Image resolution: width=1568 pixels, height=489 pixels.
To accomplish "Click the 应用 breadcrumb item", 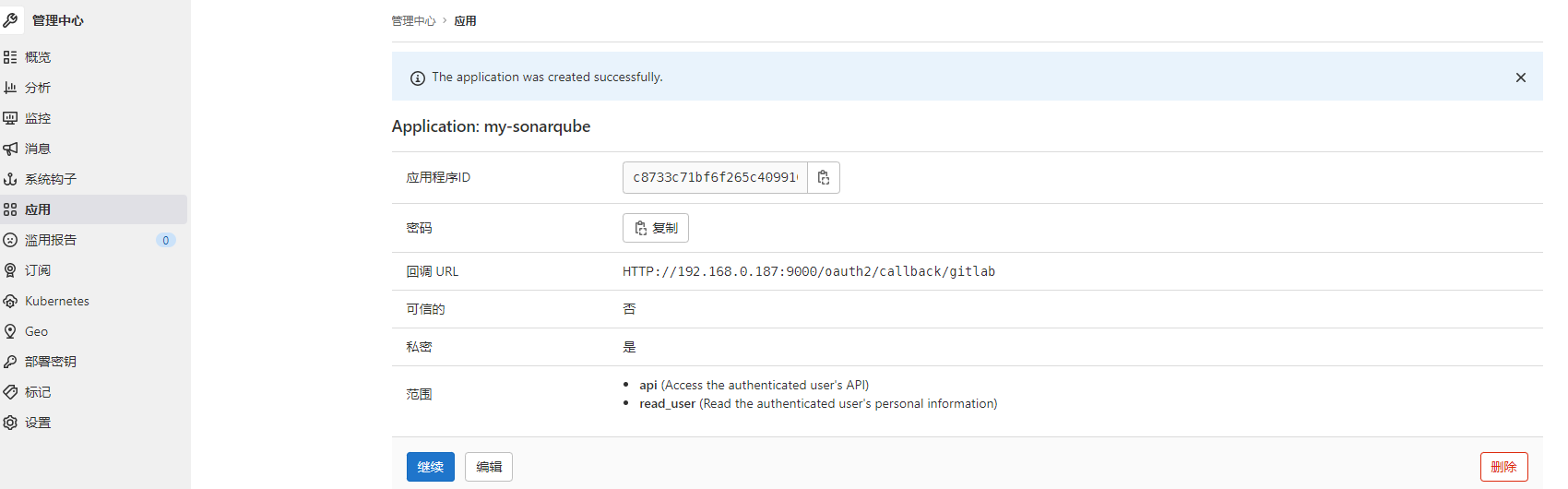I will point(465,20).
